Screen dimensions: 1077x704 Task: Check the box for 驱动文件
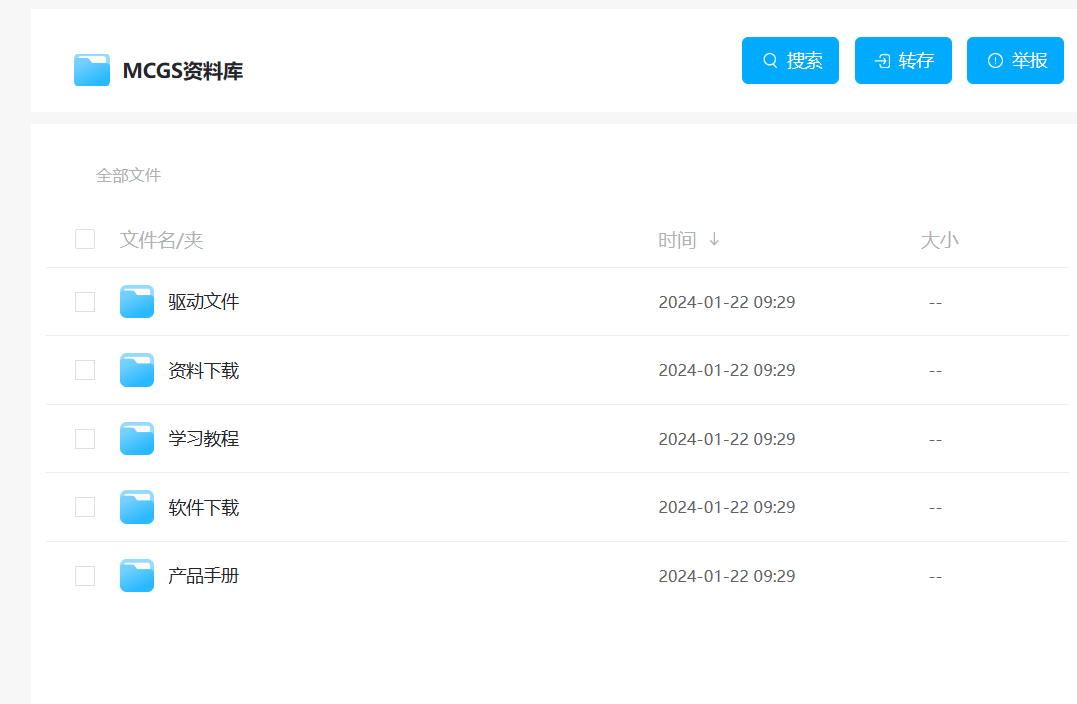click(85, 302)
